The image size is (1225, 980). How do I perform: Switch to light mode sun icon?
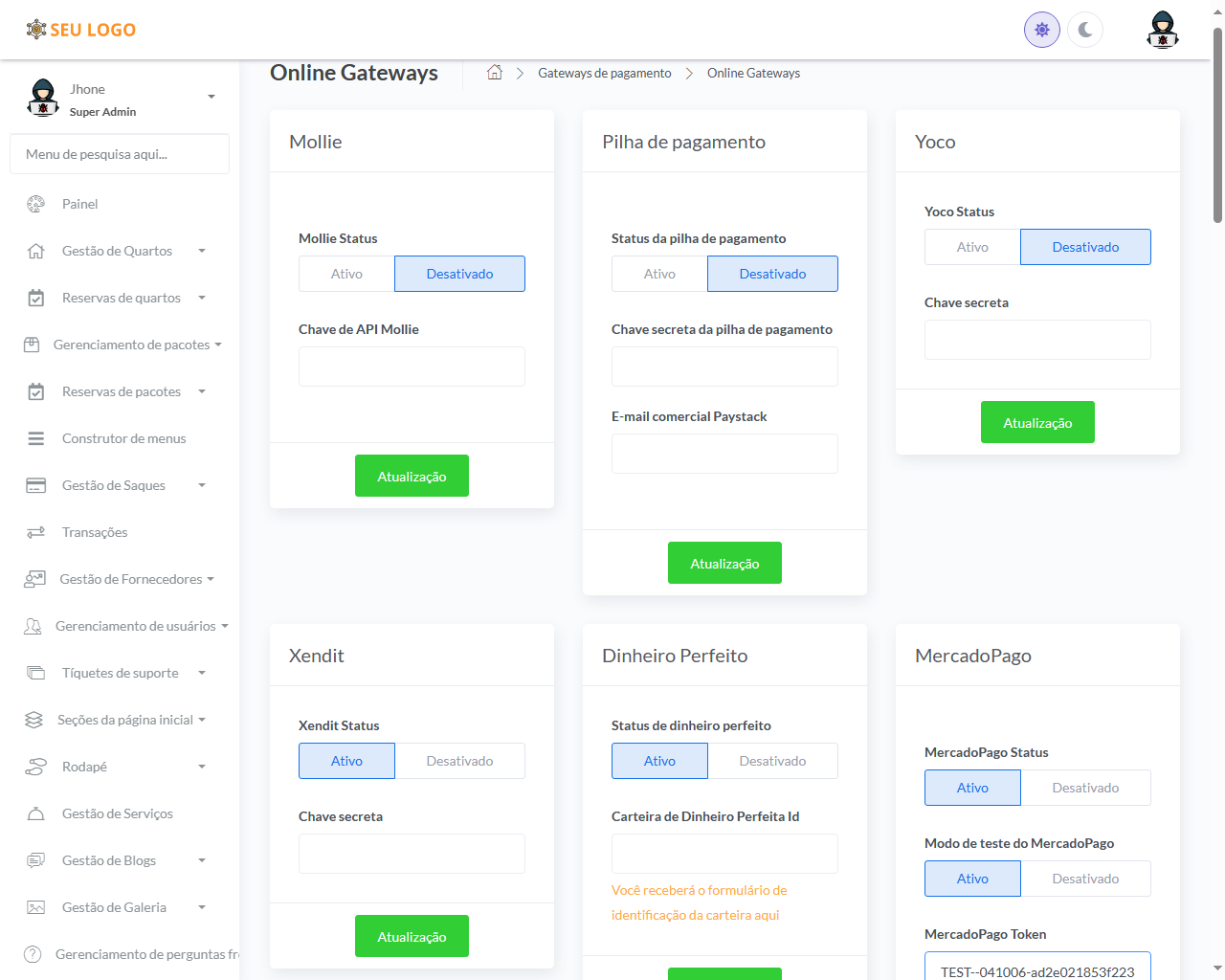(1041, 30)
